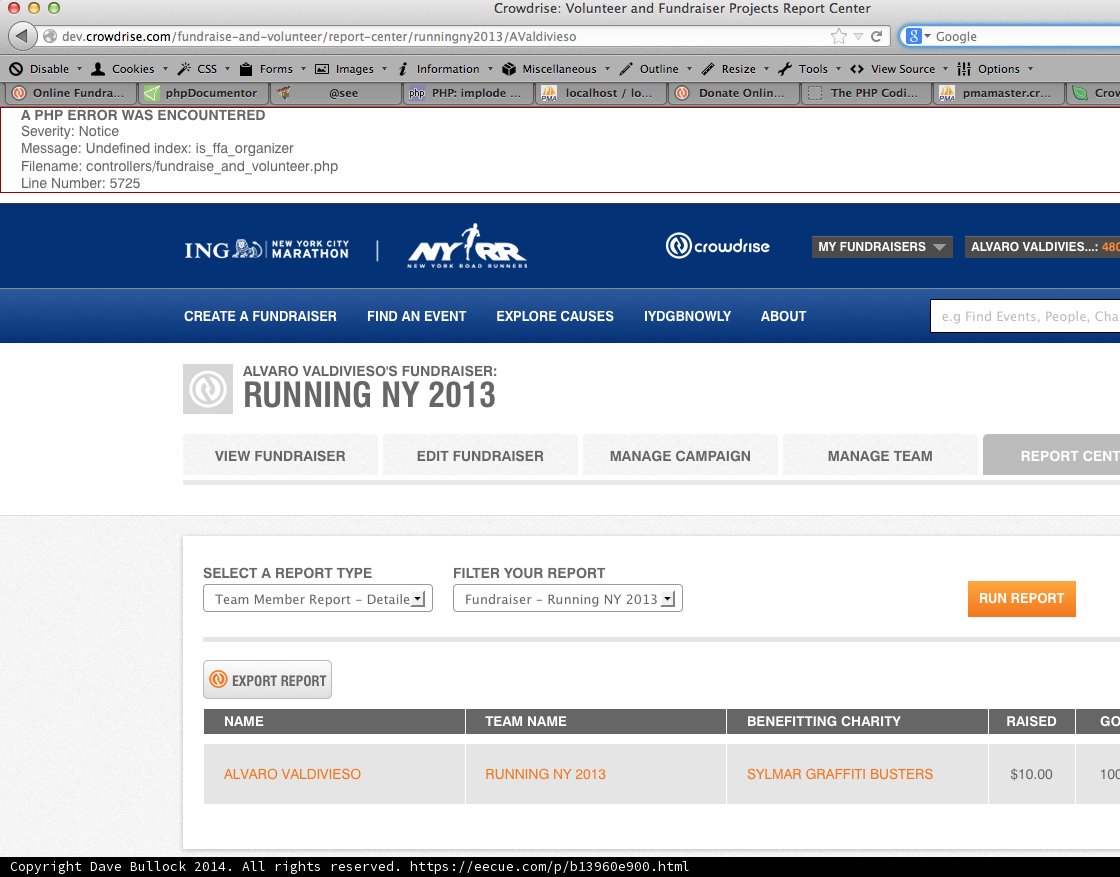Open the @see bookmark
1120x877 pixels.
tap(336, 93)
